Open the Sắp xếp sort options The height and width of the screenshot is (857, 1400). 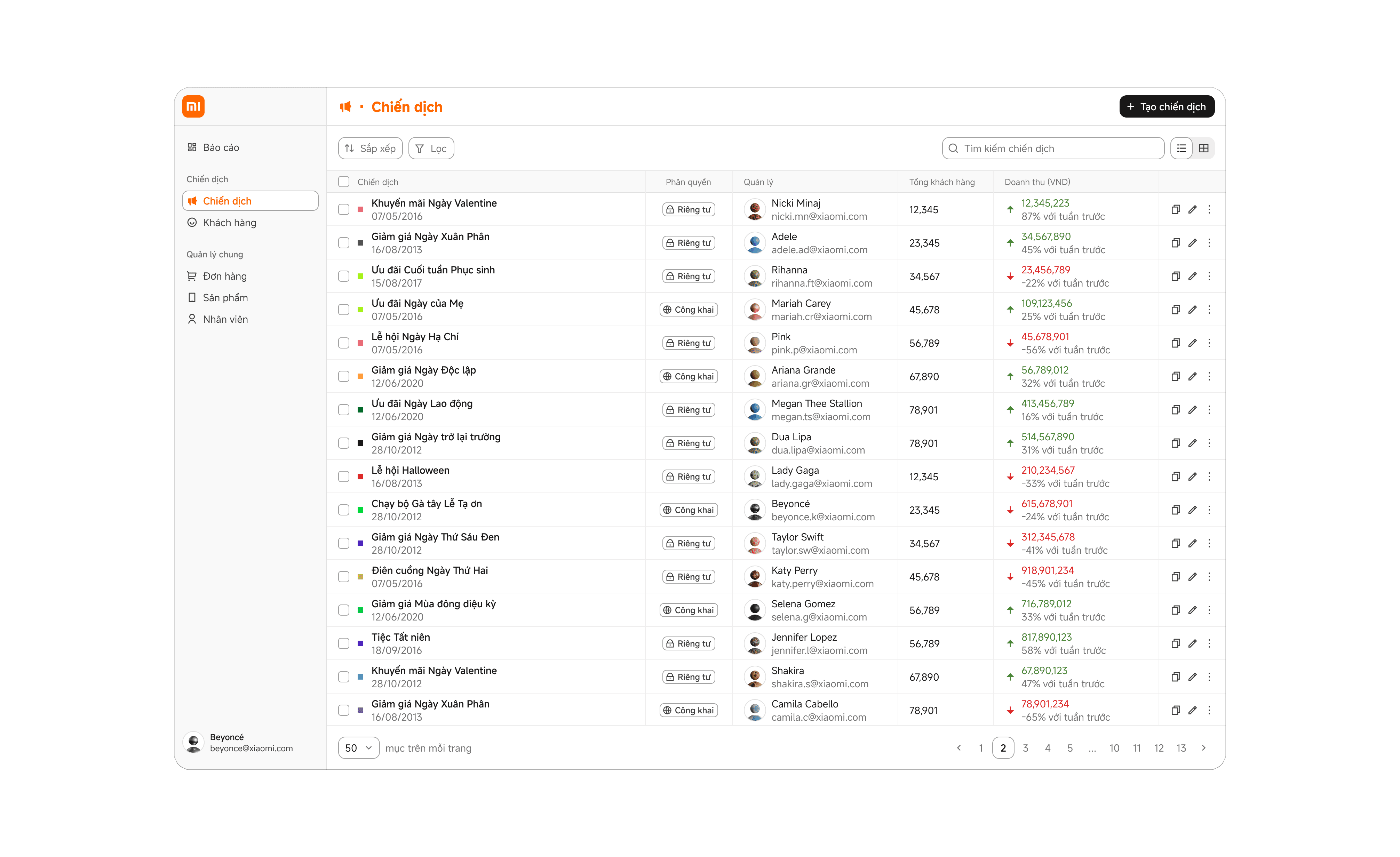click(371, 148)
